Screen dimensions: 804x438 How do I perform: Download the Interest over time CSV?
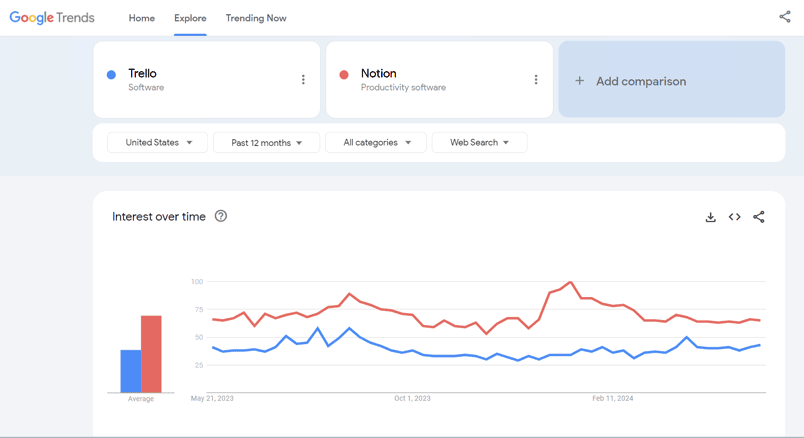pos(710,217)
